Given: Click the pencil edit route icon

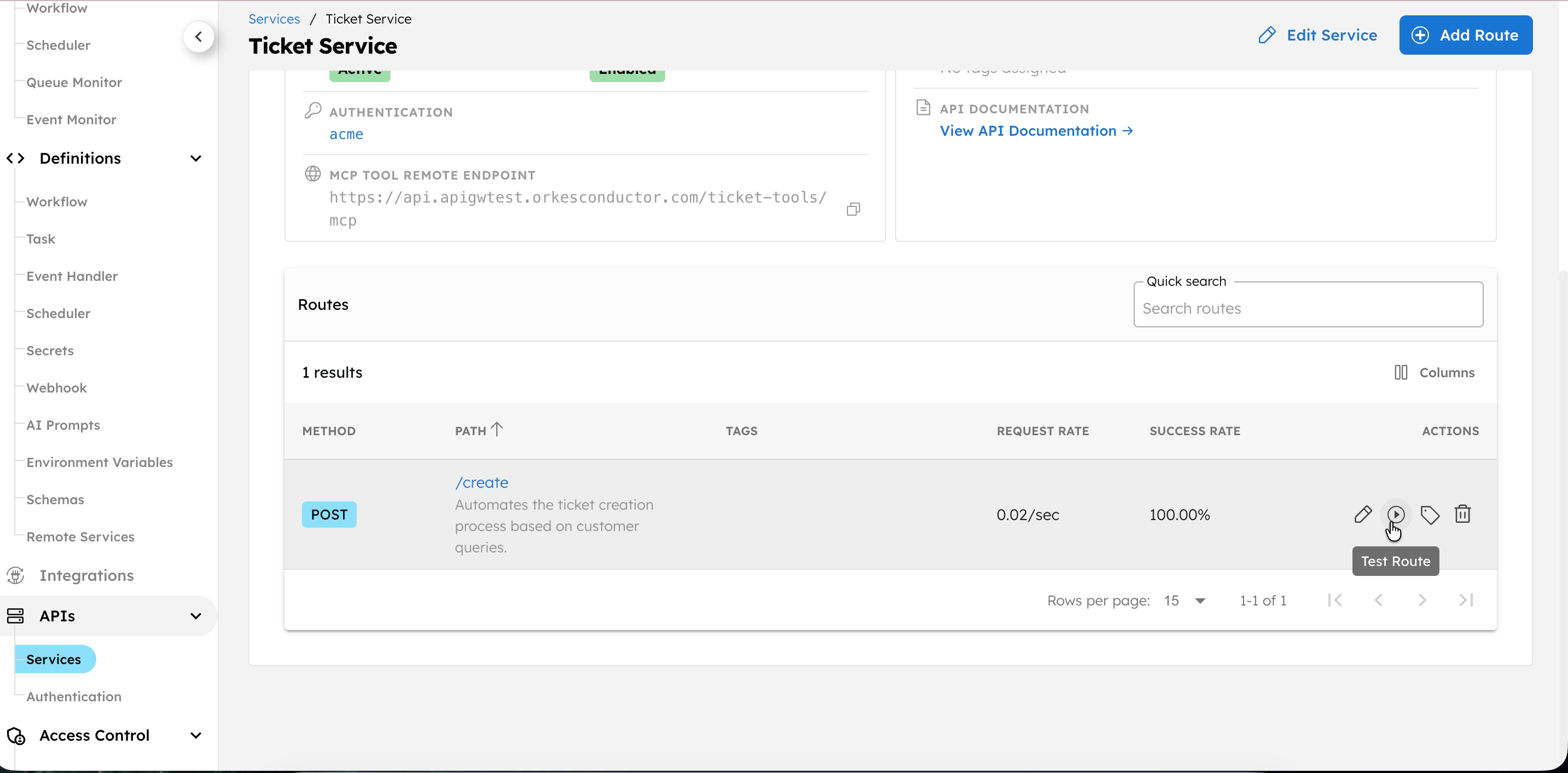Looking at the screenshot, I should (1362, 514).
